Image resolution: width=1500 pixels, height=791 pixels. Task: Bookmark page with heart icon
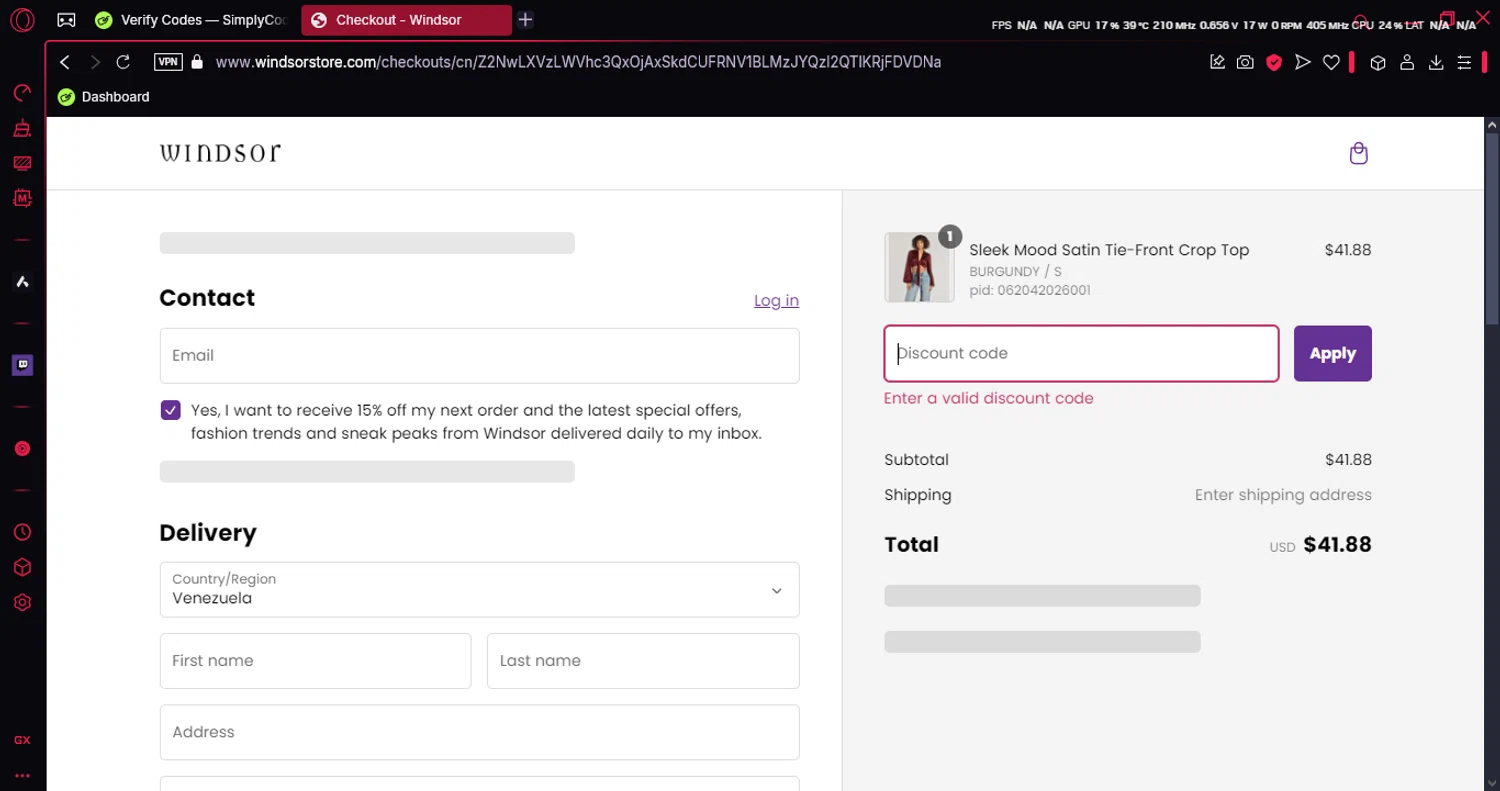coord(1331,62)
